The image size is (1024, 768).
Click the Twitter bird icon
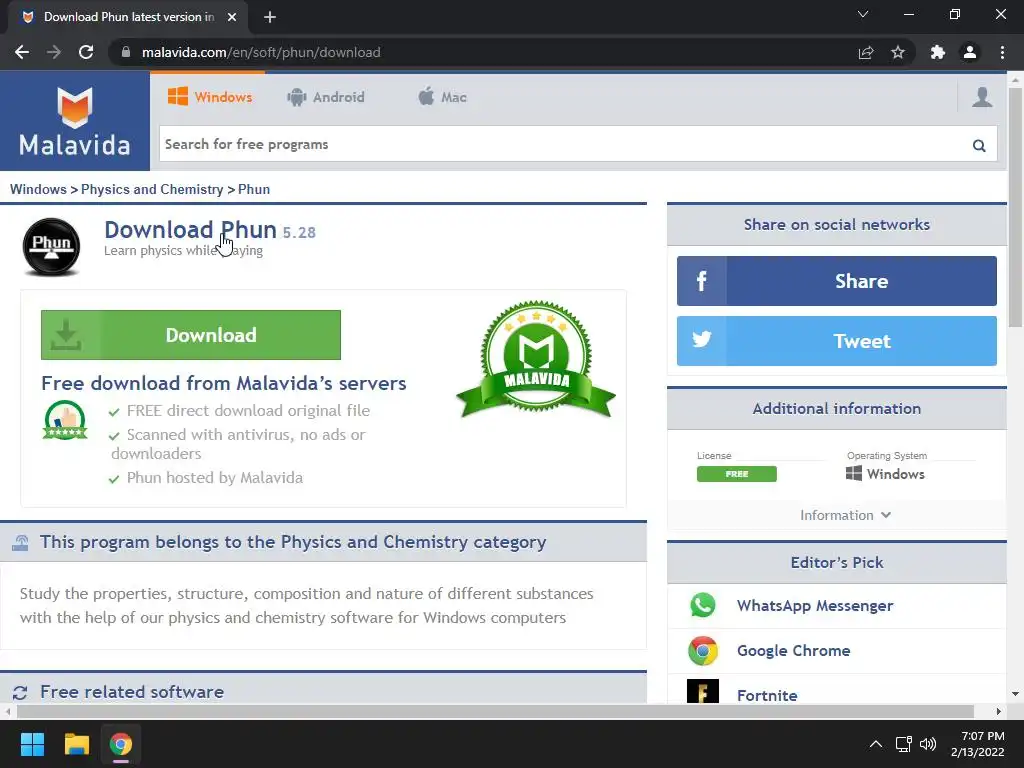[x=701, y=341]
